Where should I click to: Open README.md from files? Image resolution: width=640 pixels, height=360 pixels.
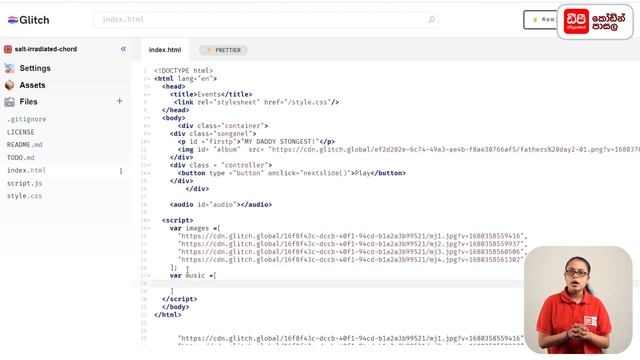click(x=24, y=144)
